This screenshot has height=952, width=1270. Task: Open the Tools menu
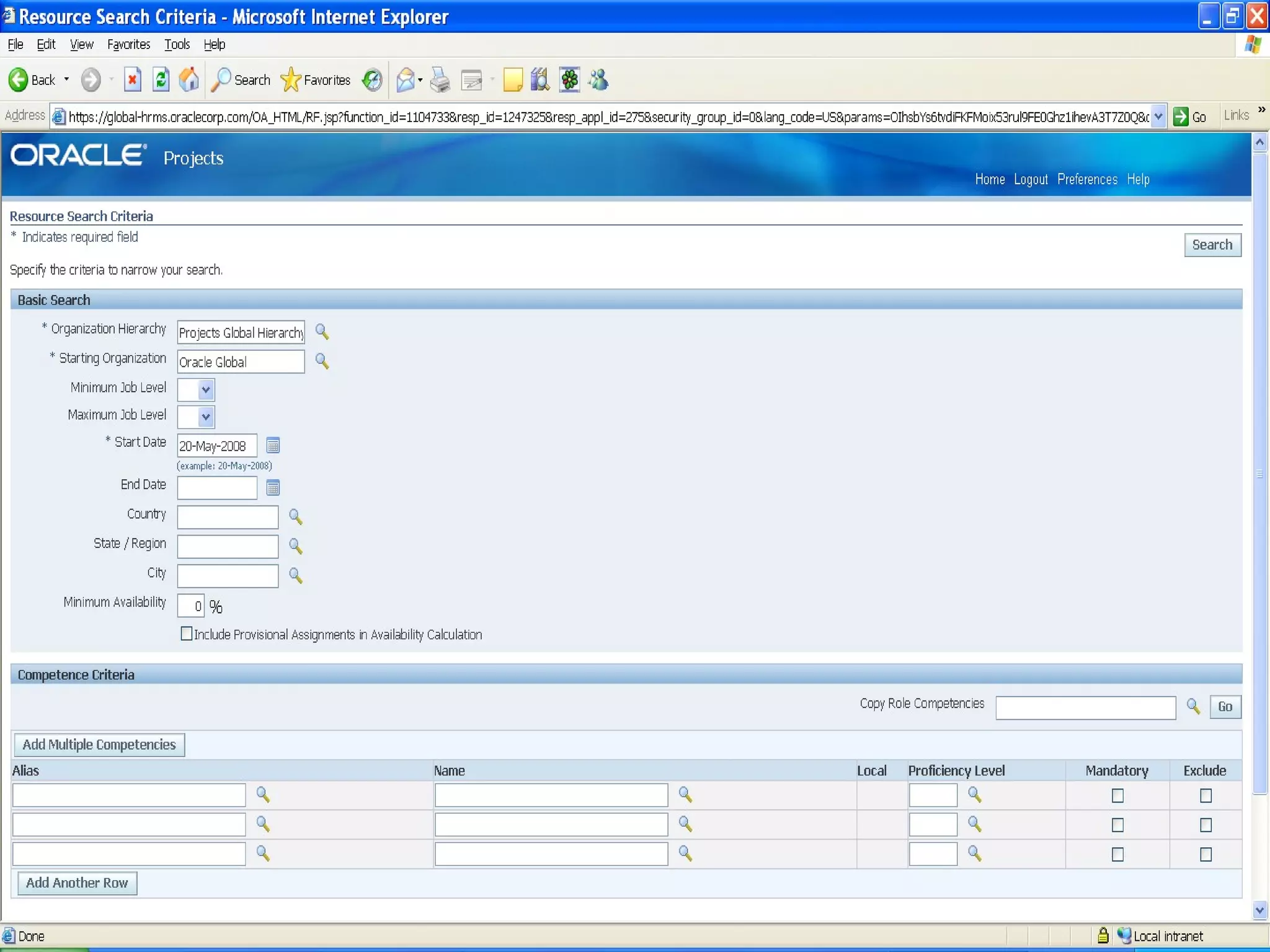pos(177,45)
